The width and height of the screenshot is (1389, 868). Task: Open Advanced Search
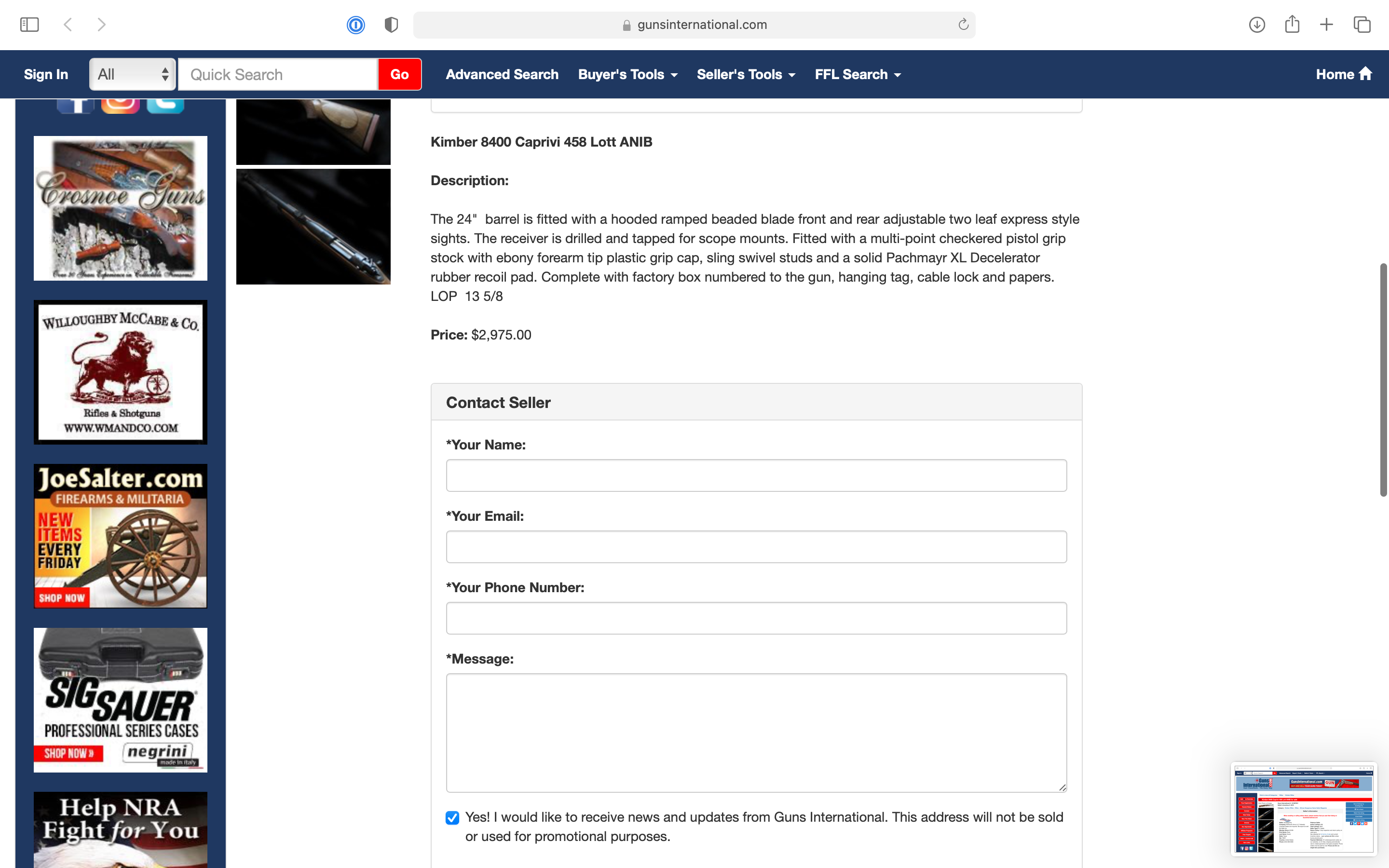click(x=502, y=74)
